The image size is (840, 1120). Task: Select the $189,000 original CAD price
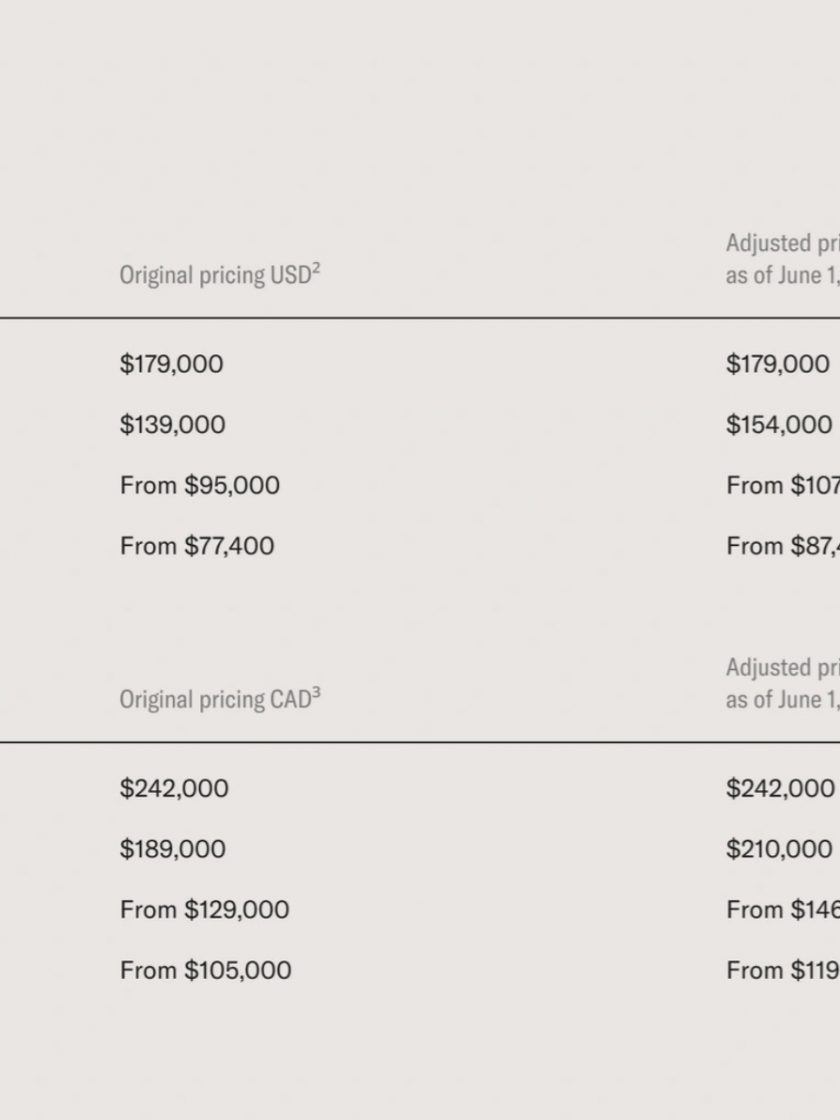click(172, 849)
